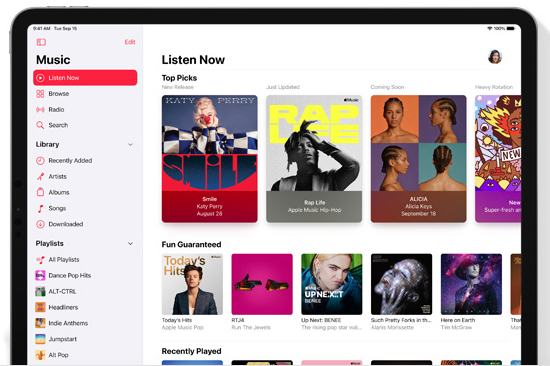Click "Apple Music Pop" subtitle

pyautogui.click(x=182, y=327)
